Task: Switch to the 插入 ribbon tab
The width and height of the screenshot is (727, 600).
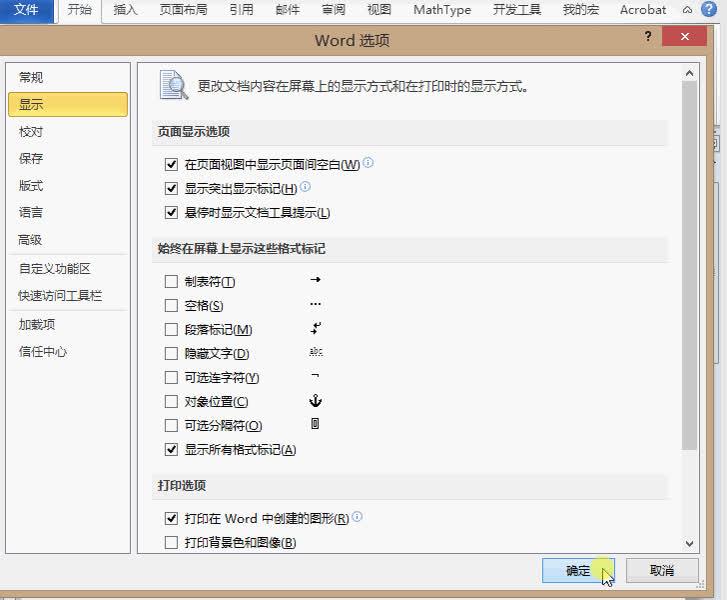Action: point(125,10)
